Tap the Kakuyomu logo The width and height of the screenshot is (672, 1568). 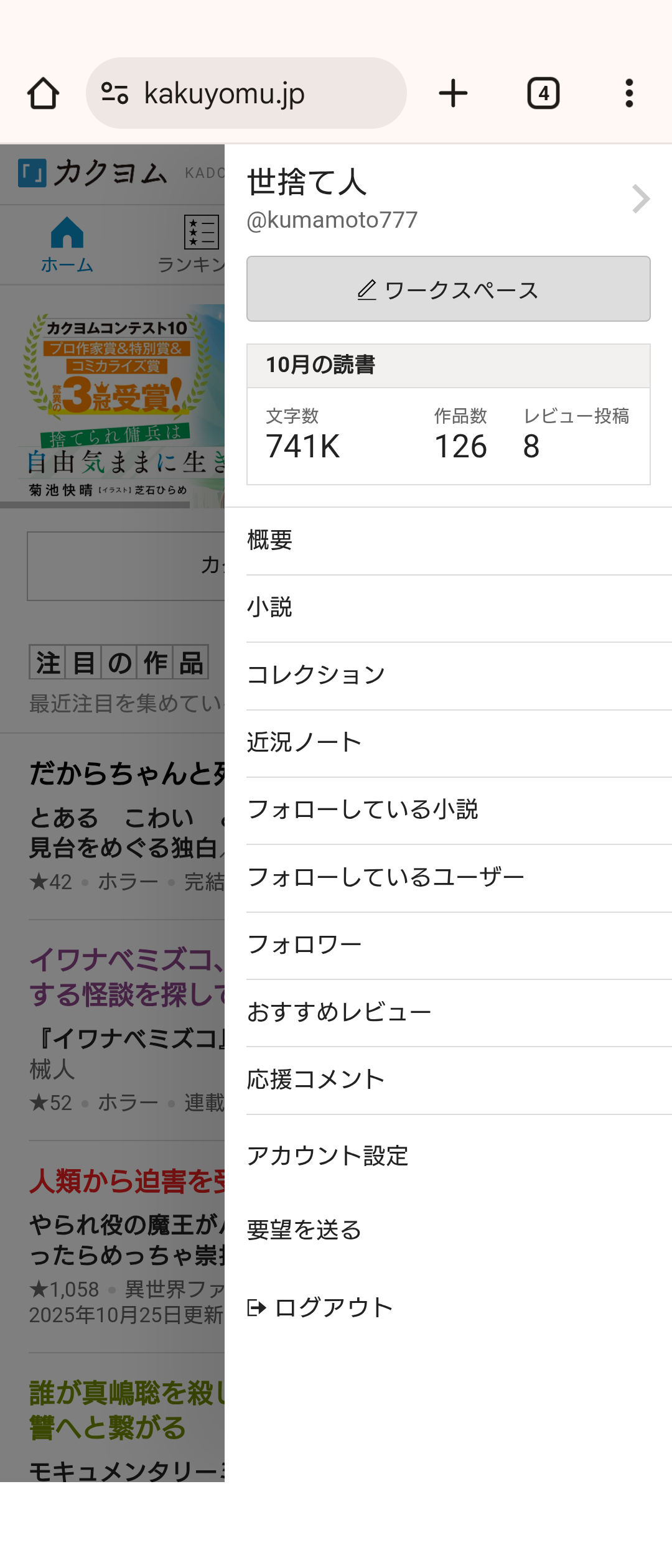coord(93,173)
